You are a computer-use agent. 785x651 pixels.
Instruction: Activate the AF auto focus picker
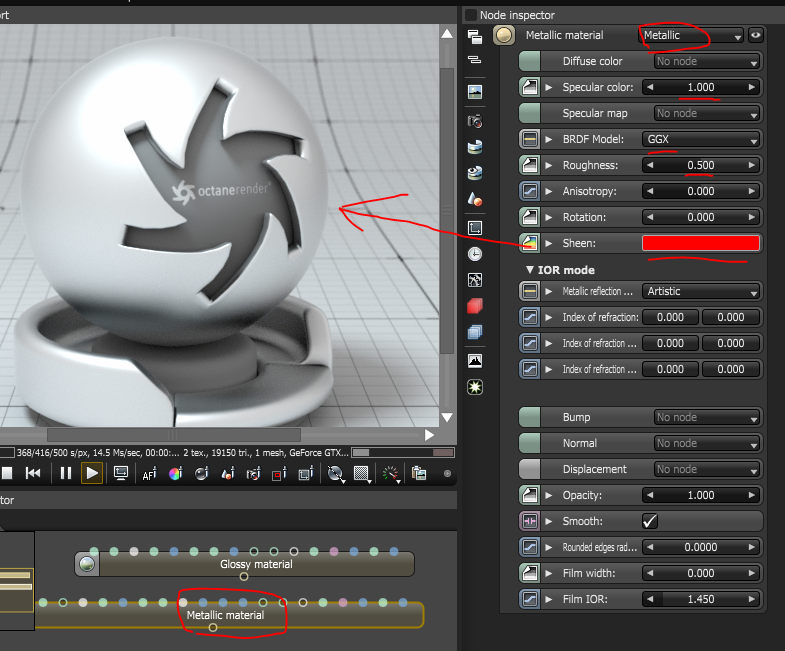[x=149, y=474]
